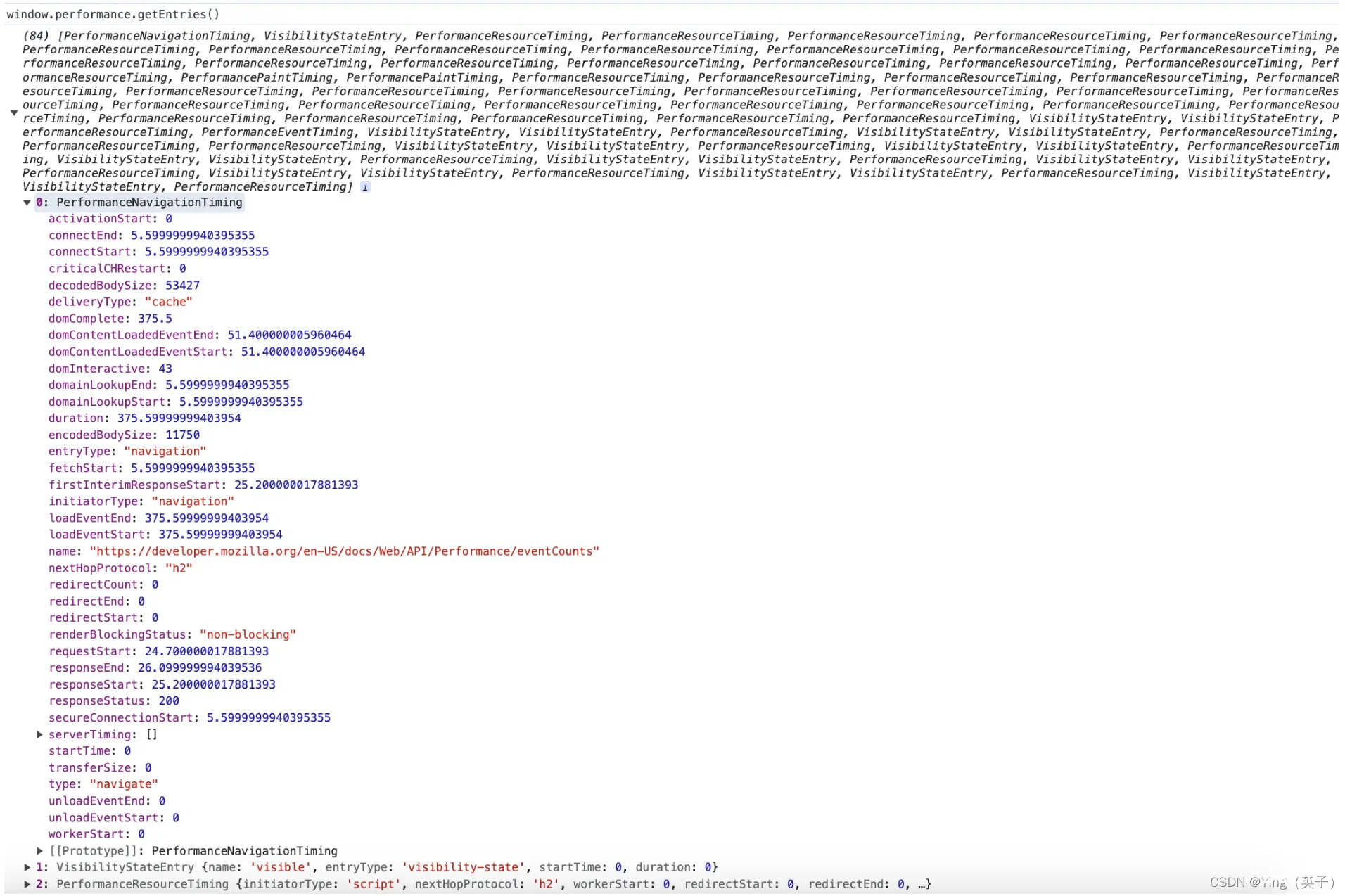Click the redirectStart: 0 row
1345x896 pixels.
[103, 617]
